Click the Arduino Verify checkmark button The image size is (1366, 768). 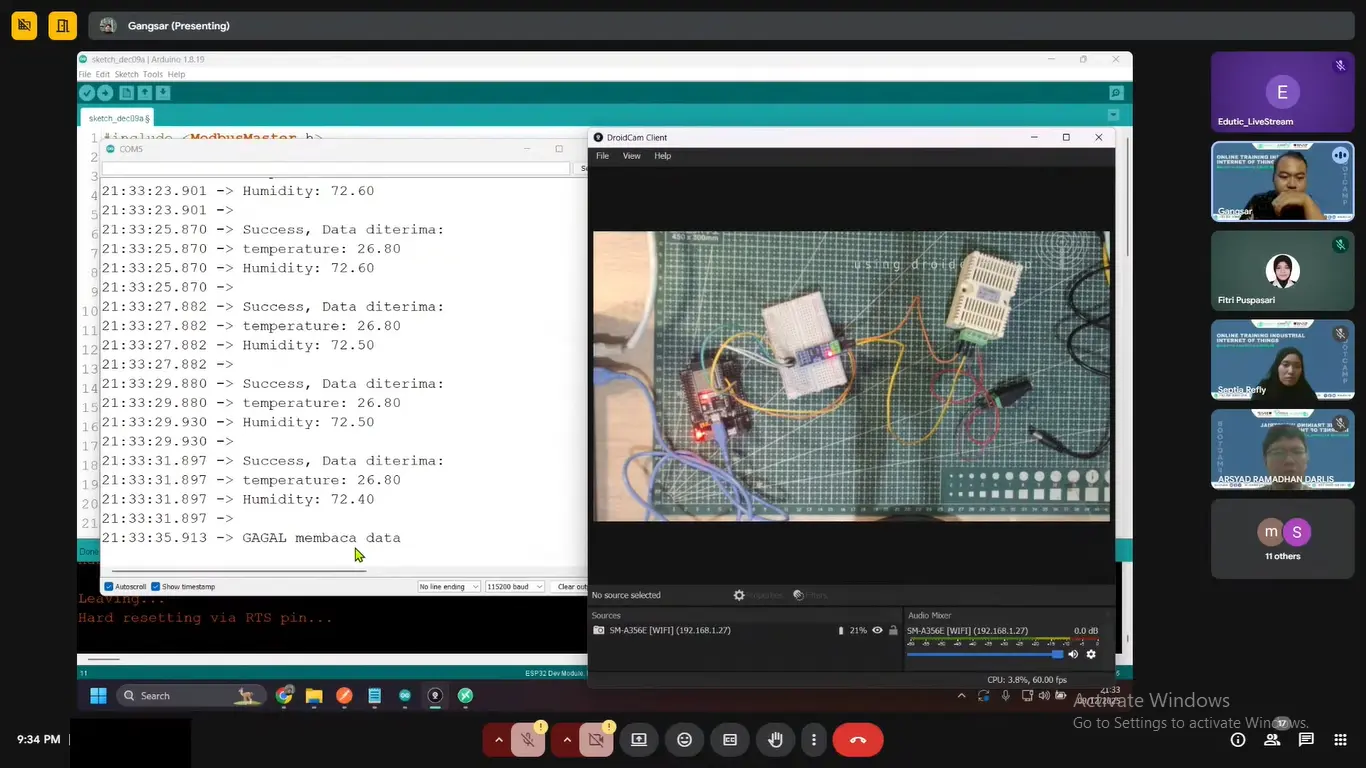87,93
